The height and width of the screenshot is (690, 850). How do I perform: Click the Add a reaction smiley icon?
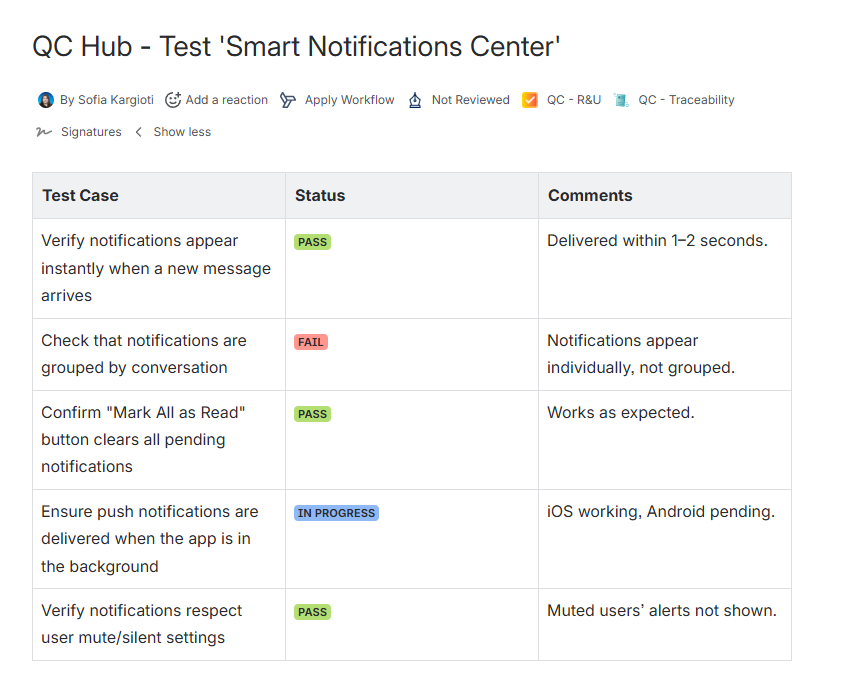coord(173,100)
